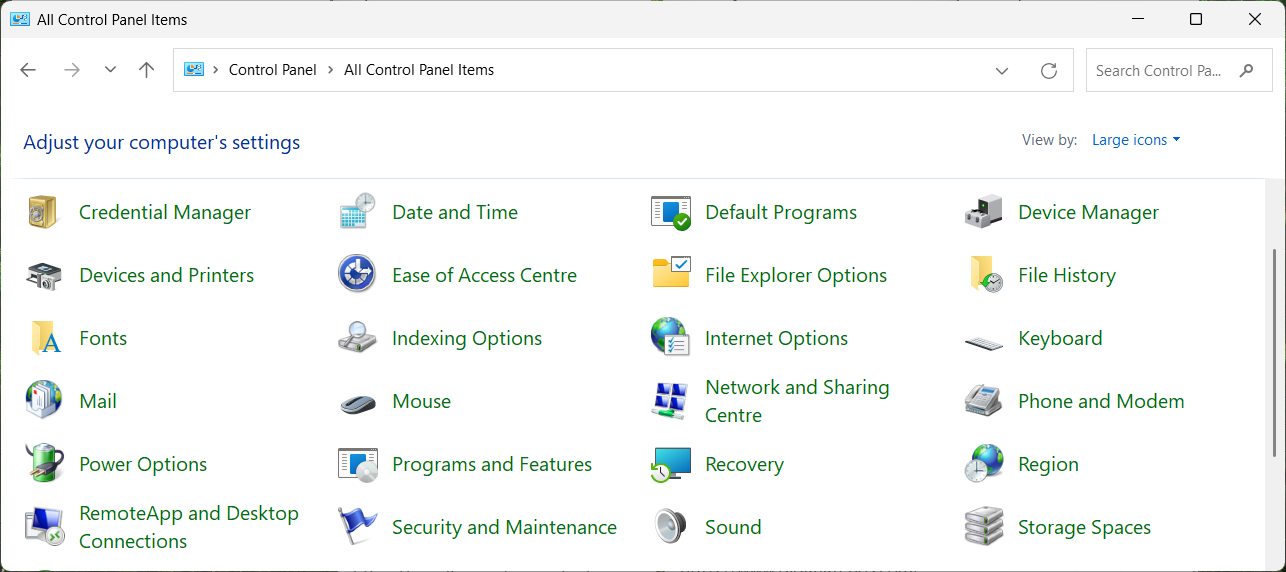Click the Security and Maintenance flag icon

[x=357, y=527]
